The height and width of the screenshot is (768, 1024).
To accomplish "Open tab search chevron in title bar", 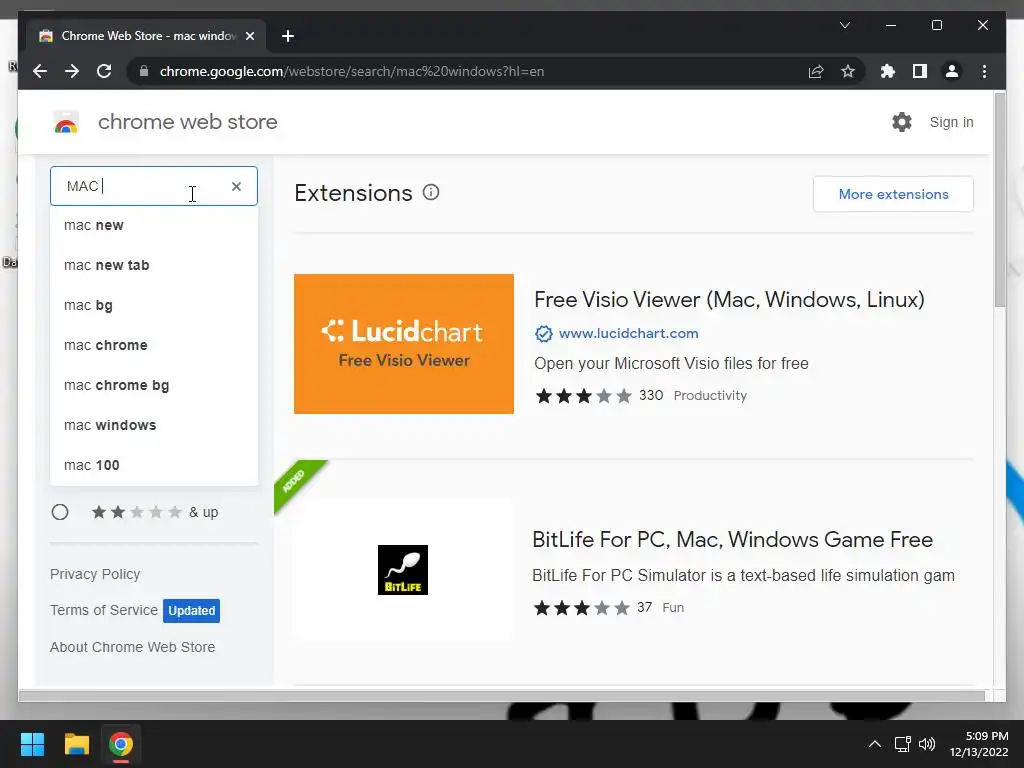I will (845, 25).
